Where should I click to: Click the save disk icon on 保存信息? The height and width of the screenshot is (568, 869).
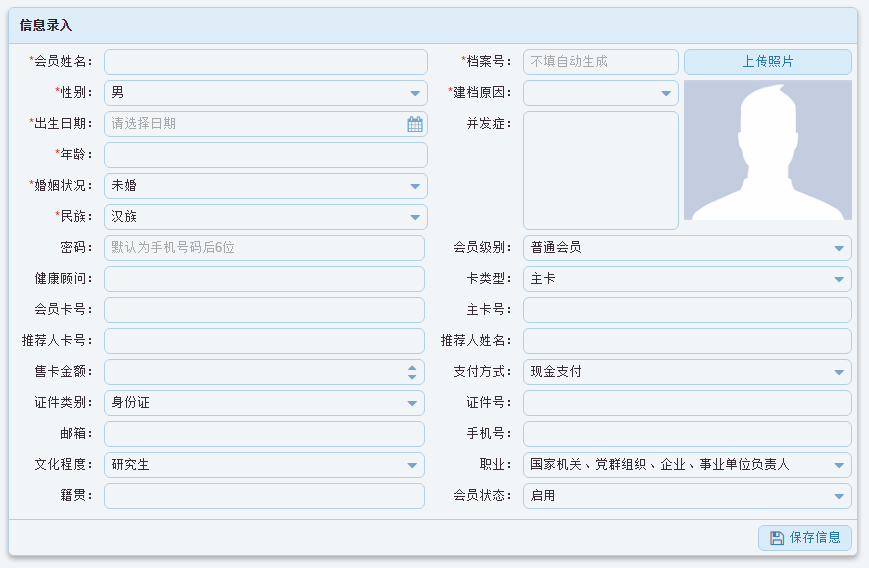coord(776,538)
